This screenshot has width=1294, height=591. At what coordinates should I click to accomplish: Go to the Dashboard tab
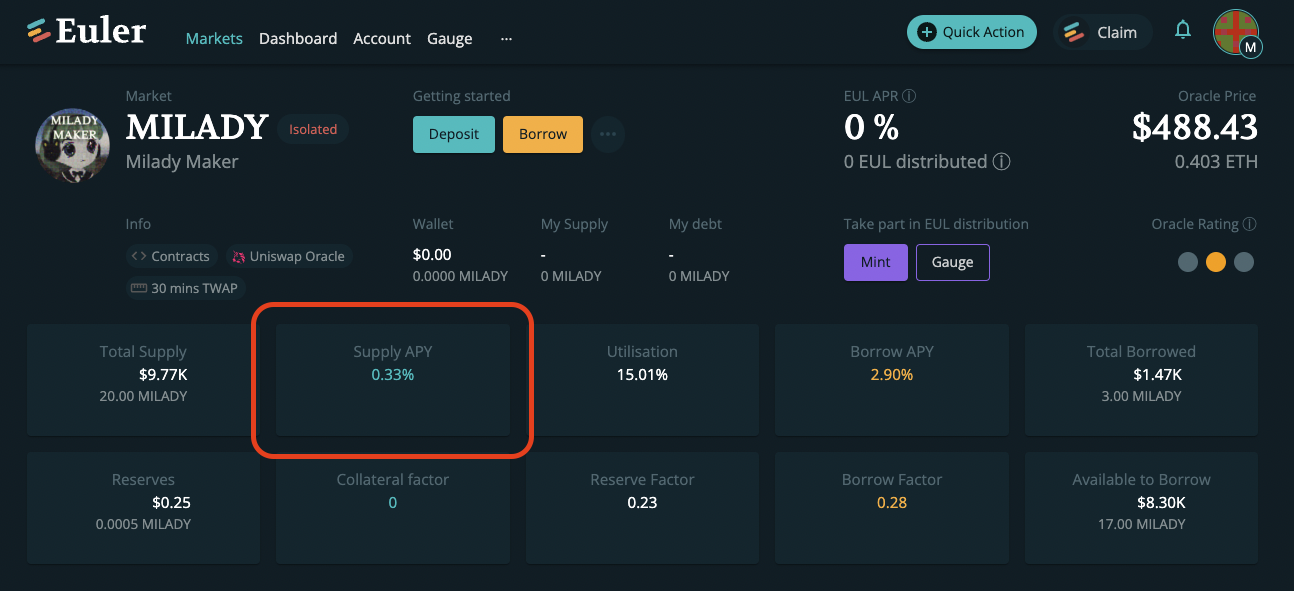coord(298,39)
